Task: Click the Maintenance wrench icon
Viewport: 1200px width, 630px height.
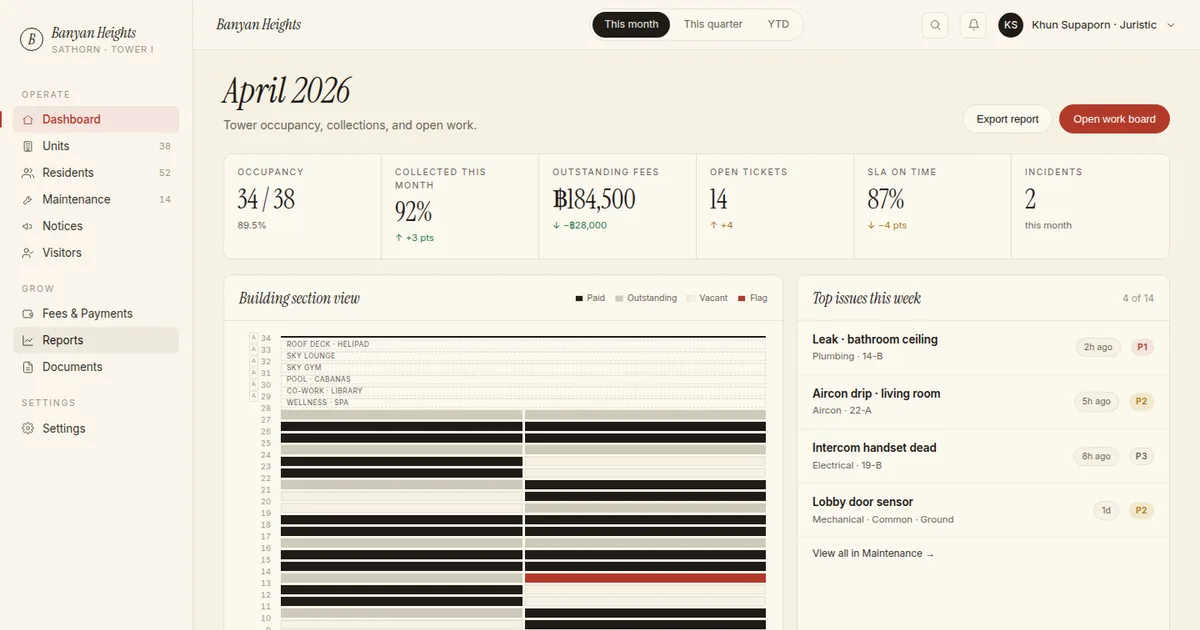Action: [28, 200]
